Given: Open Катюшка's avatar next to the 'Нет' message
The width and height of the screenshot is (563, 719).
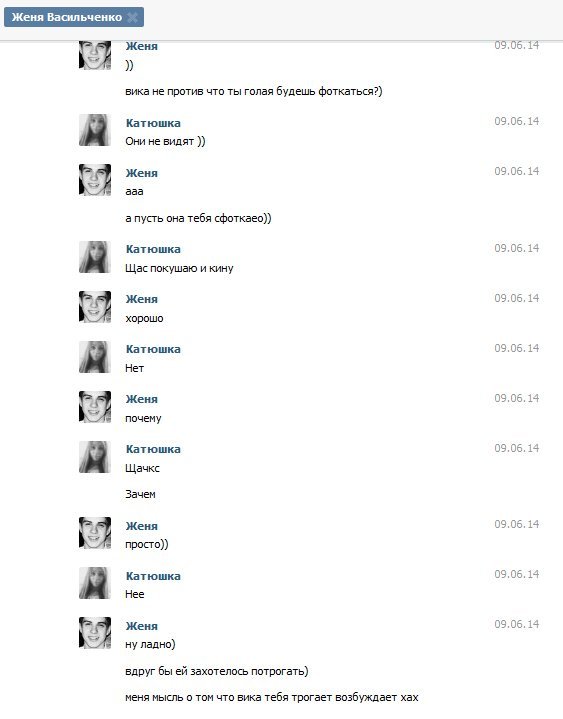Looking at the screenshot, I should point(95,357).
